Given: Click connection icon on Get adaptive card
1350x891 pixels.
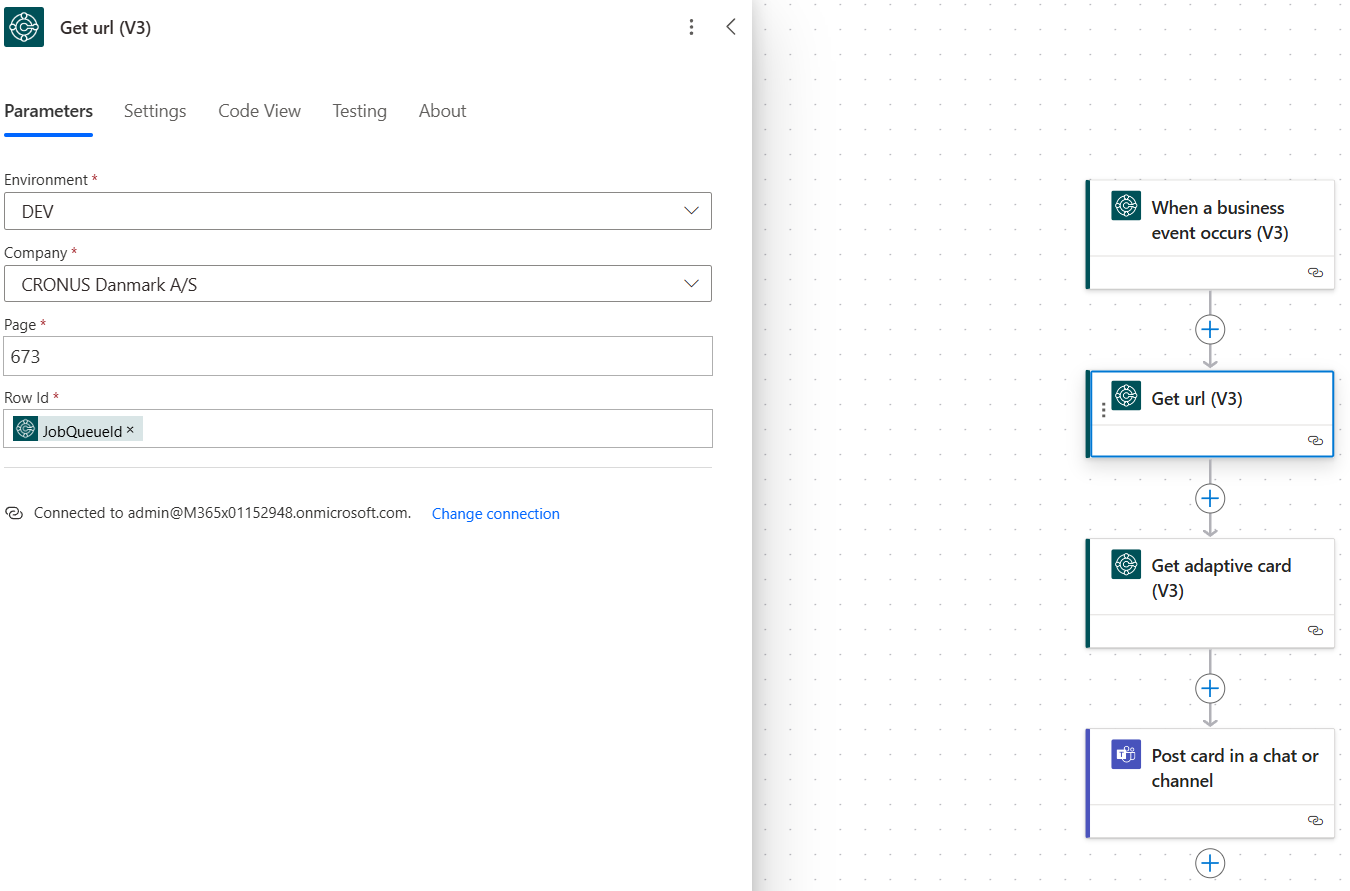Looking at the screenshot, I should [1315, 630].
